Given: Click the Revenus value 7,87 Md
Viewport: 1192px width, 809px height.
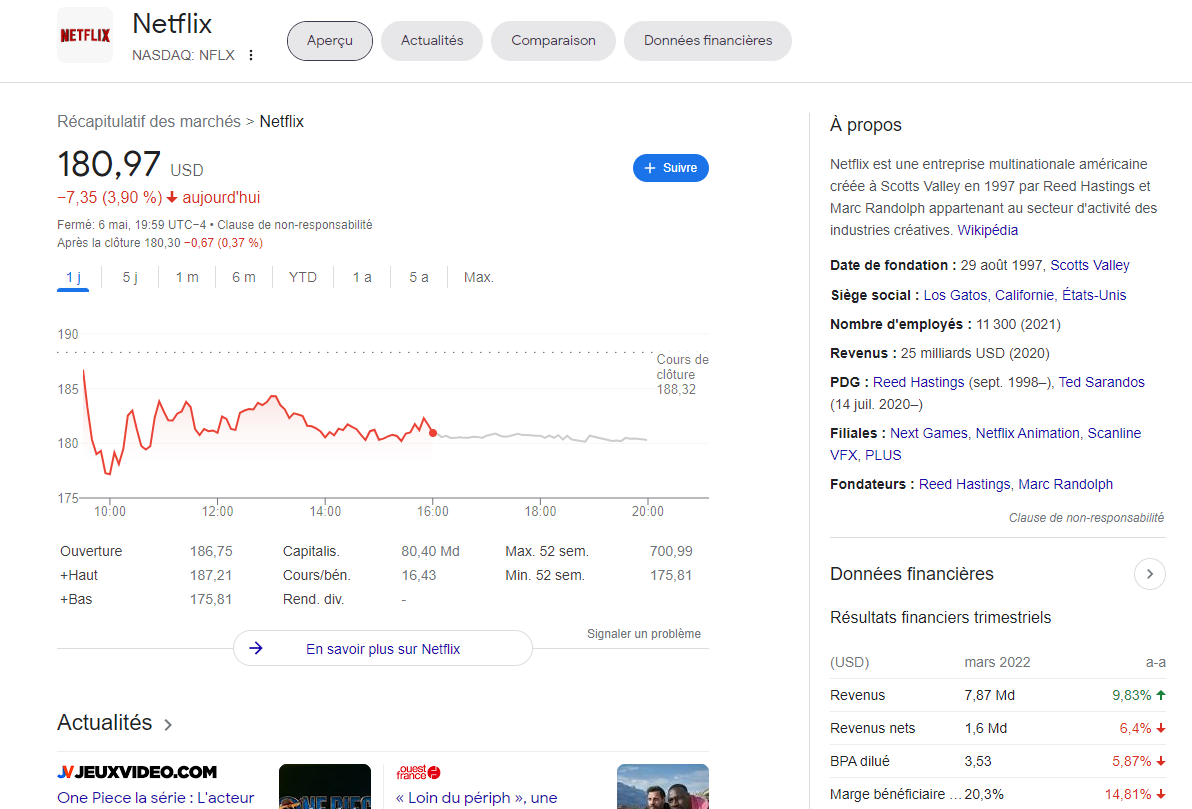Looking at the screenshot, I should point(990,695).
